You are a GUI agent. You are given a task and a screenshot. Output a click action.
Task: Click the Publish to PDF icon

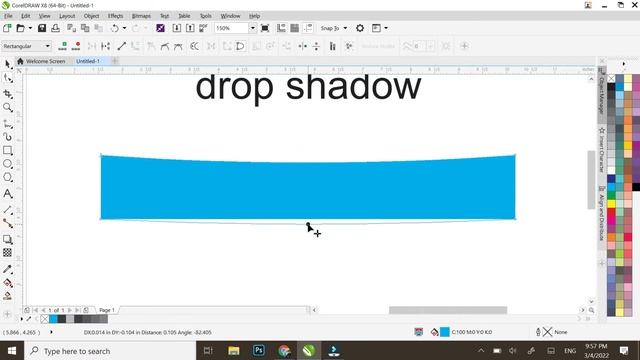click(203, 28)
